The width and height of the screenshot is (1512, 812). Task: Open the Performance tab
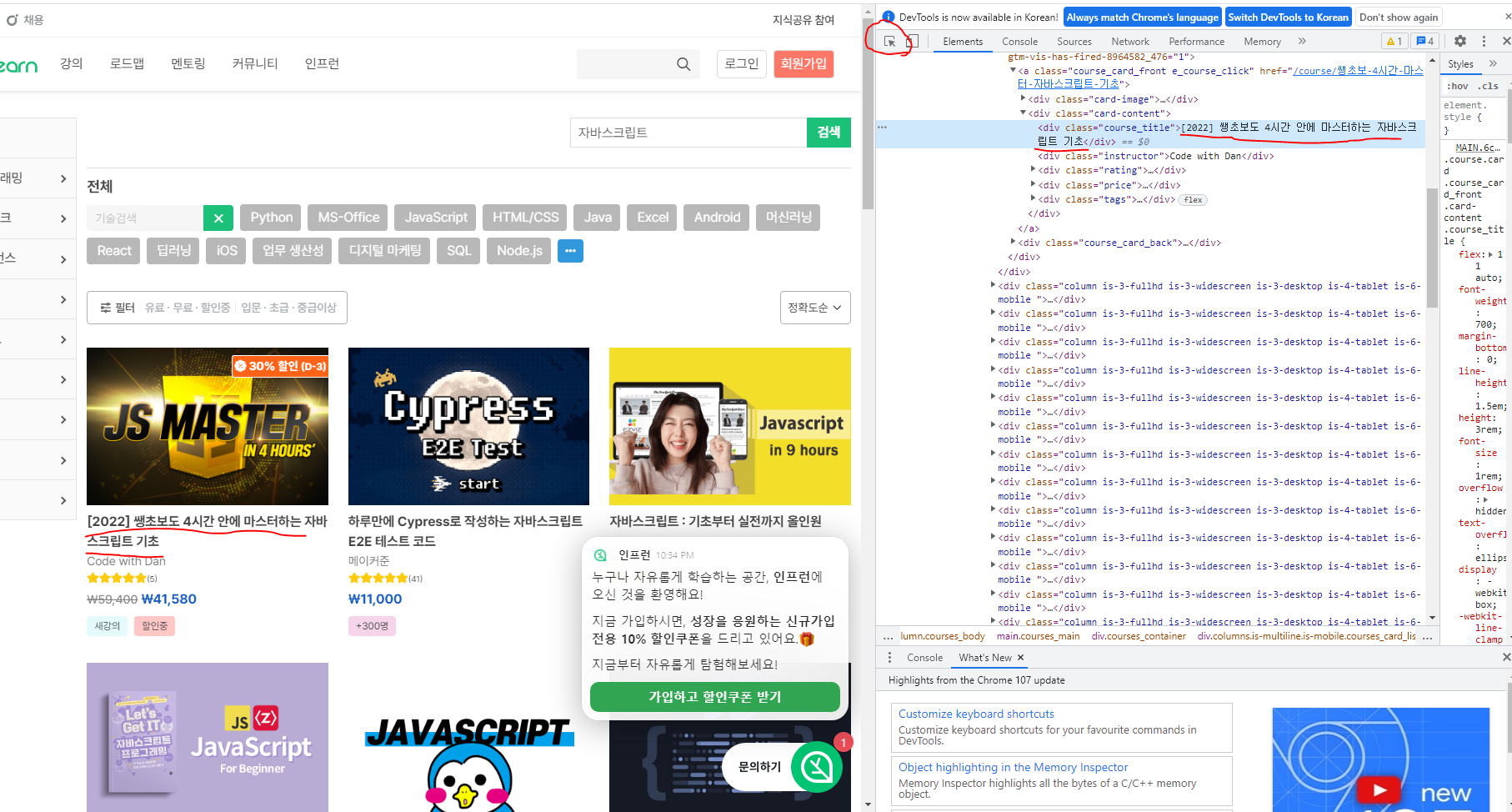point(1197,42)
